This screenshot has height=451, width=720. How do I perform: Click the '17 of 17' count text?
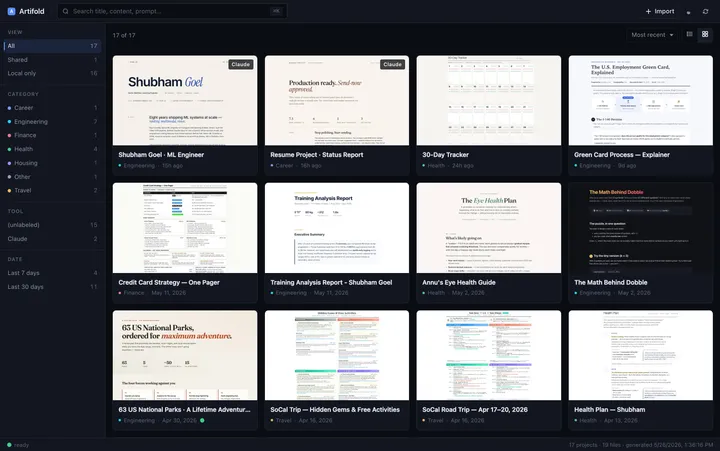[x=124, y=35]
